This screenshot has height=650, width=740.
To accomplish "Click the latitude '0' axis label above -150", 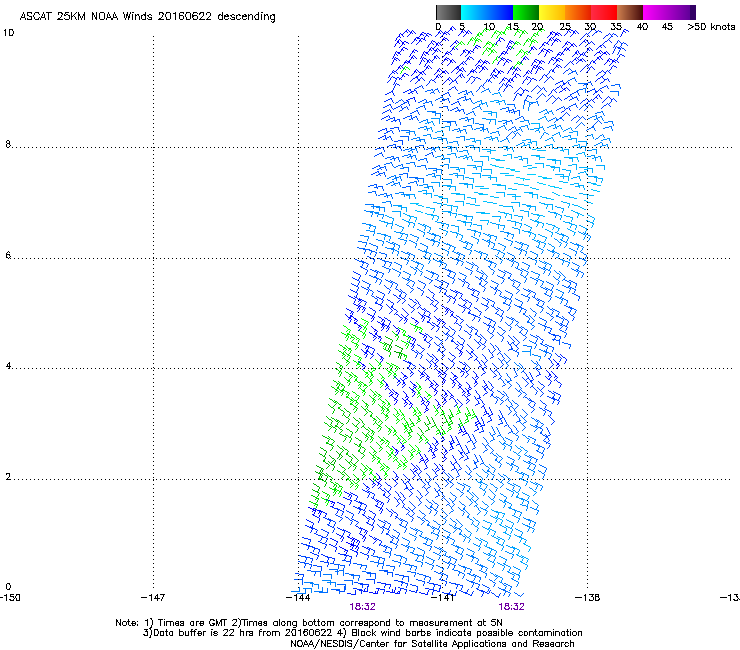I will click(8, 587).
